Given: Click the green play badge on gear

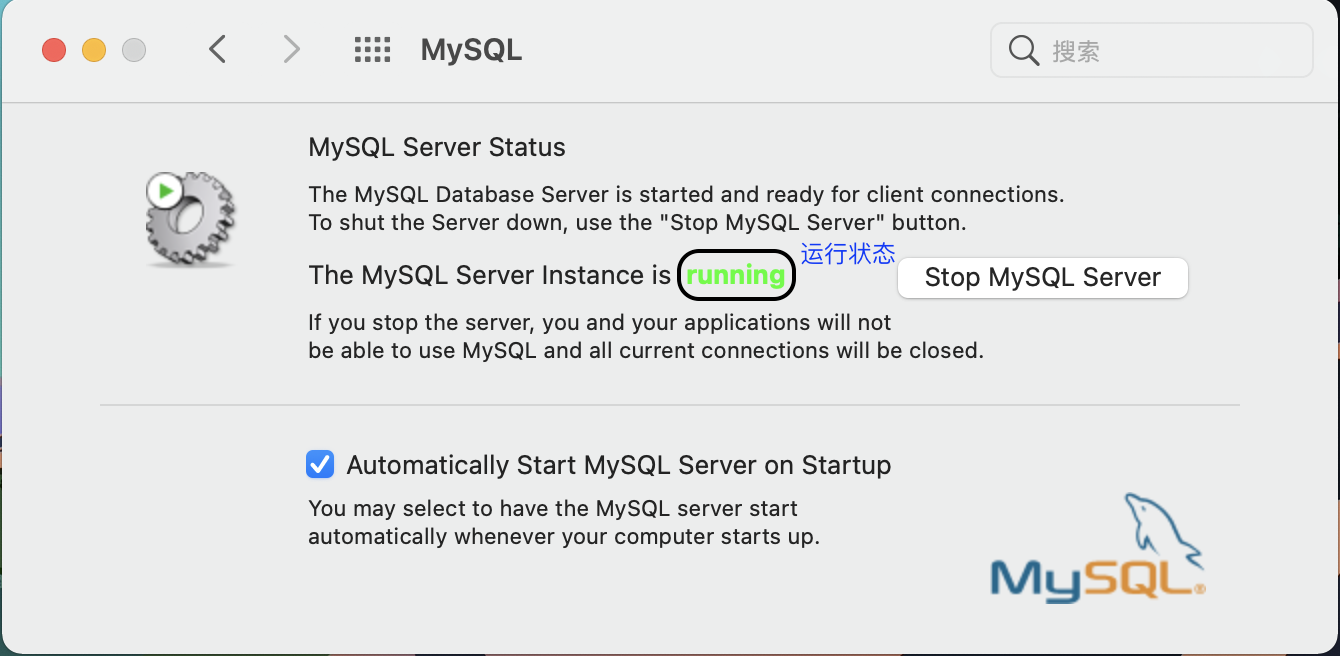Looking at the screenshot, I should [x=165, y=189].
